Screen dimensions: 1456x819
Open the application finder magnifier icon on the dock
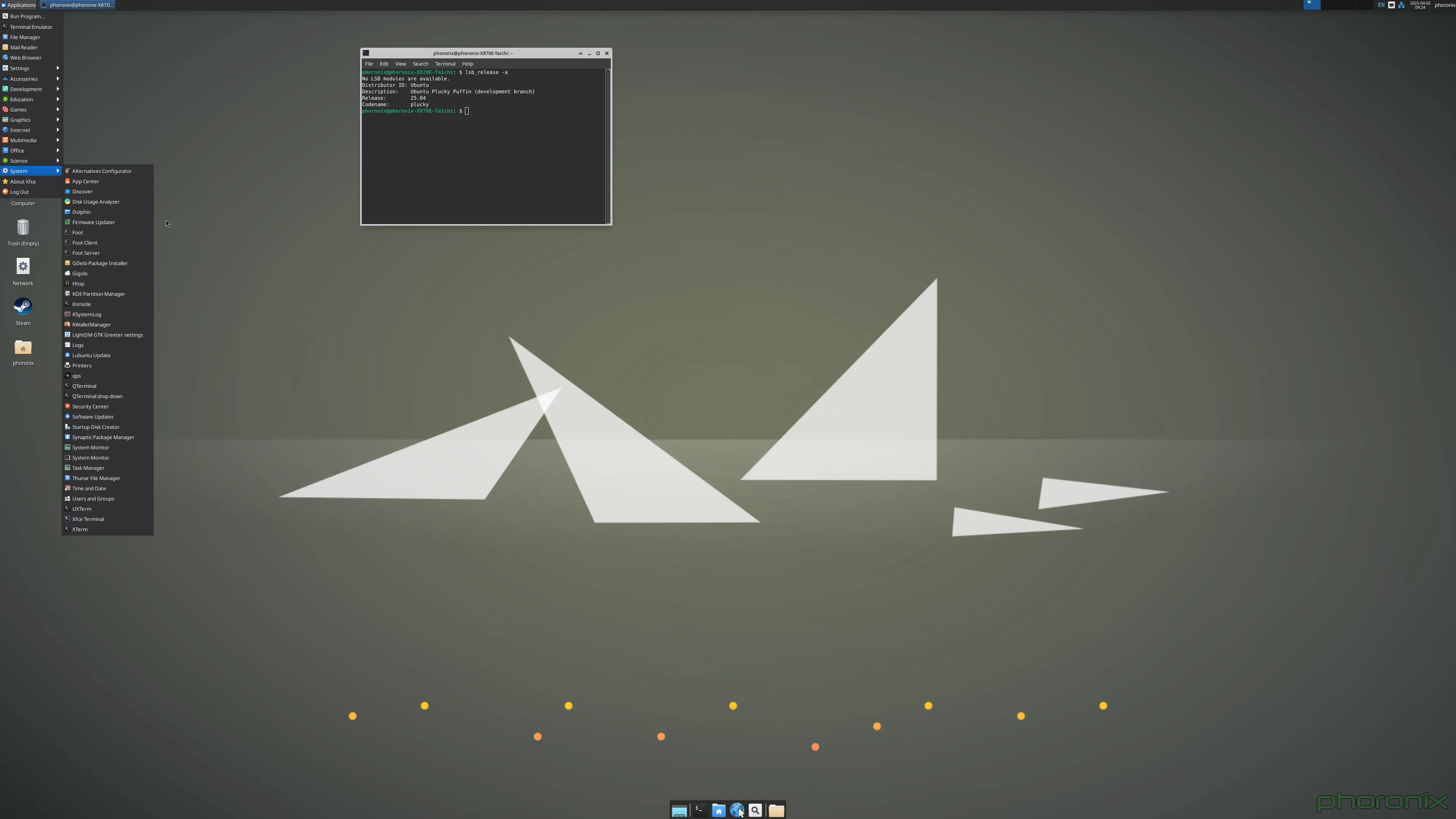[x=755, y=810]
